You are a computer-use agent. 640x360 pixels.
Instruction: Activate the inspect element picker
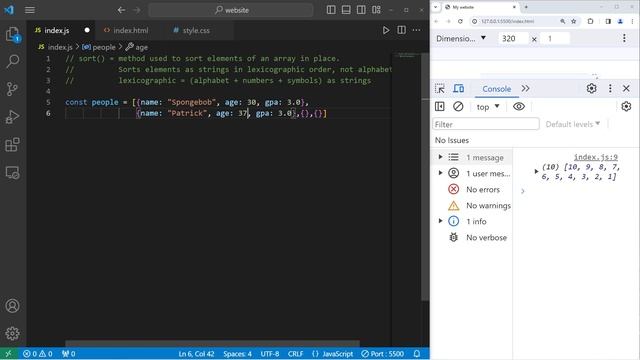pyautogui.click(x=440, y=89)
